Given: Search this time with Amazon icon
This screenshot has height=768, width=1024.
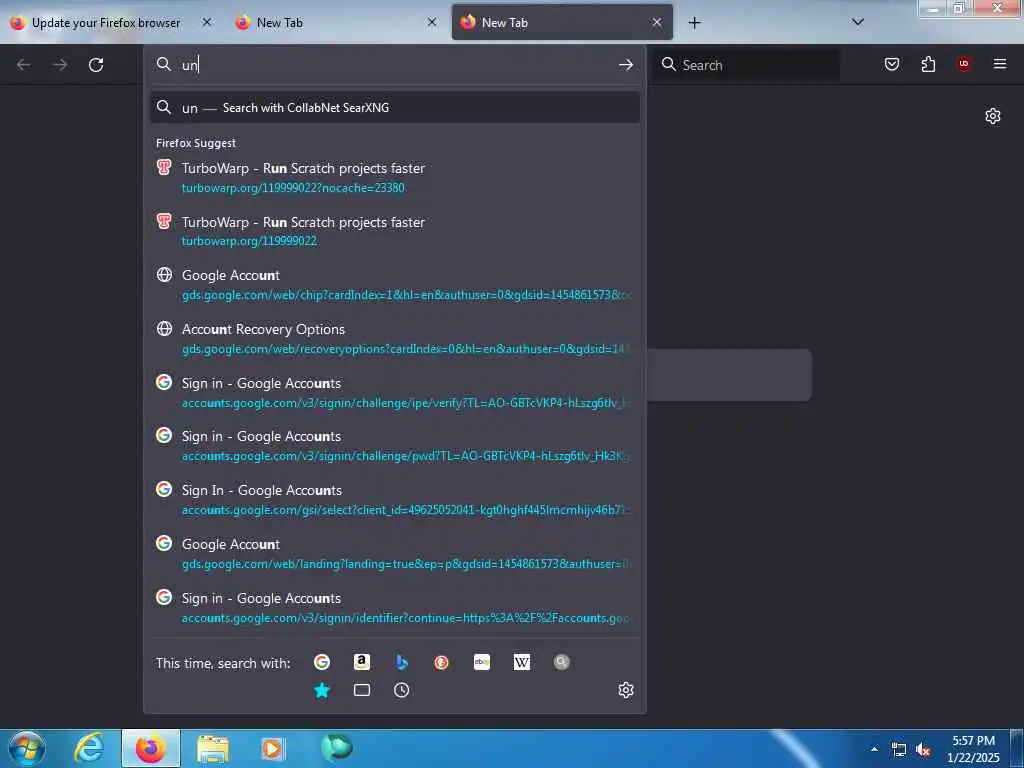Looking at the screenshot, I should [x=362, y=662].
